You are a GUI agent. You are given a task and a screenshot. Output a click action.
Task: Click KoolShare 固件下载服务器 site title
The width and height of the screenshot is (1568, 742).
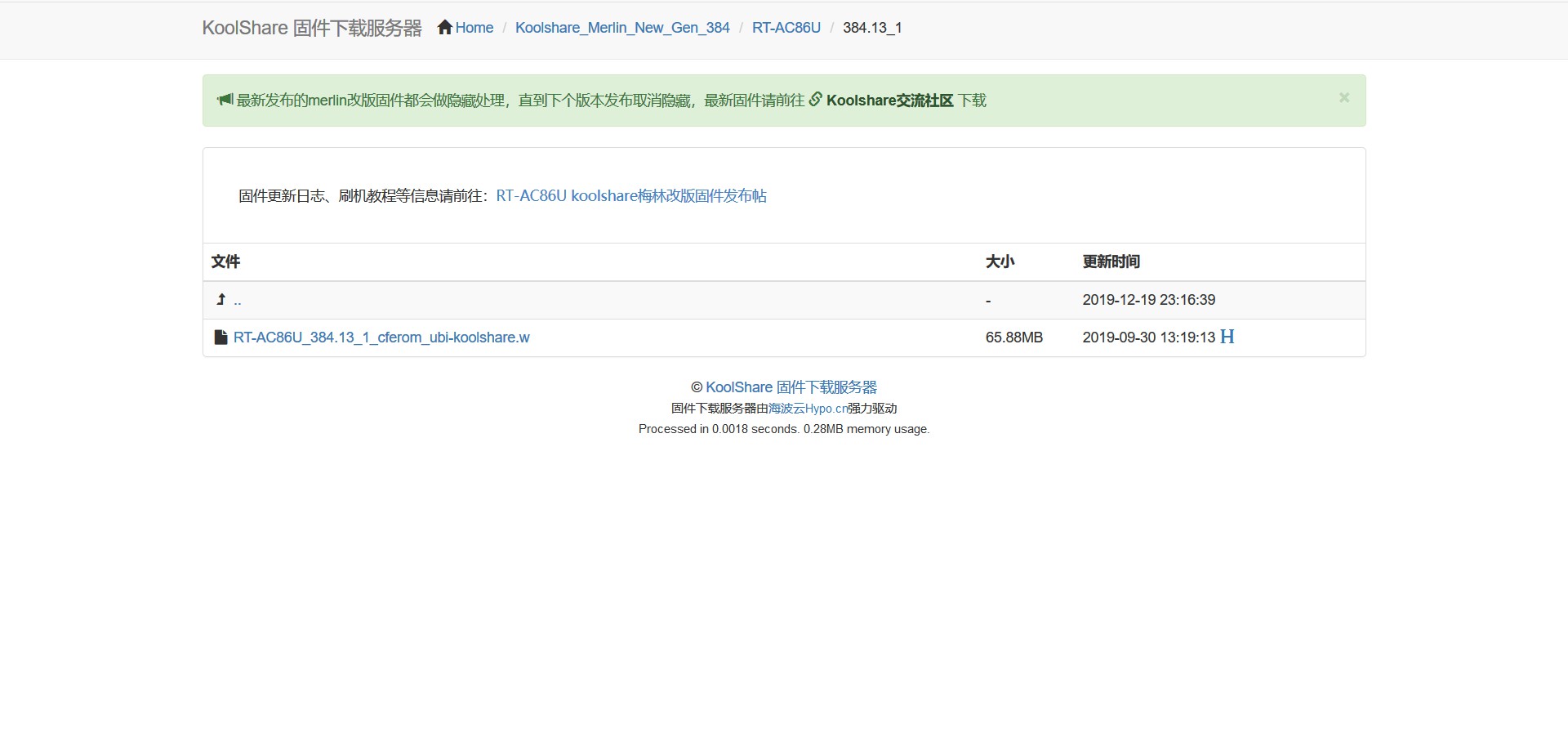pos(312,28)
